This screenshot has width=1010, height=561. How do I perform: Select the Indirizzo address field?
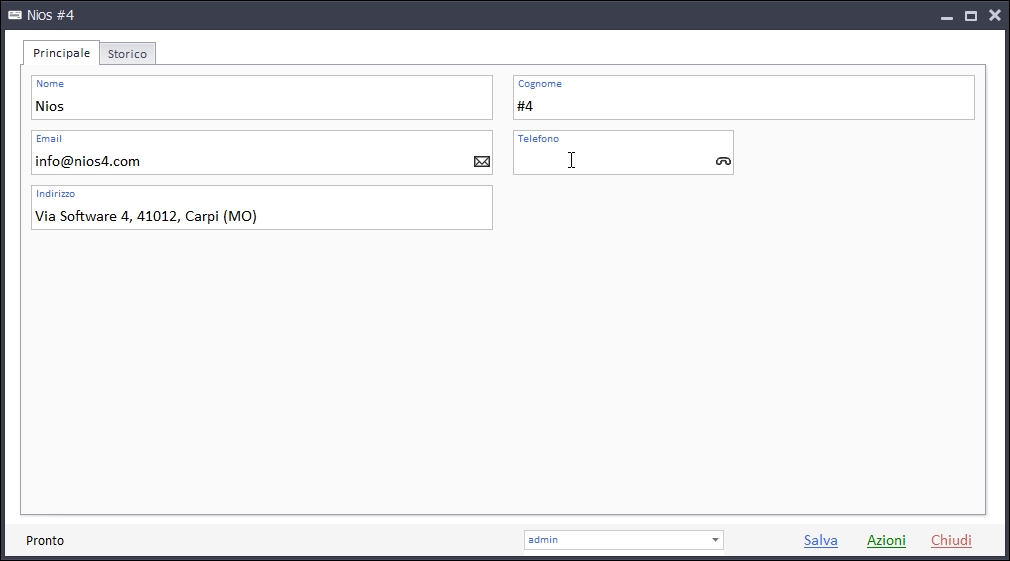[x=260, y=216]
